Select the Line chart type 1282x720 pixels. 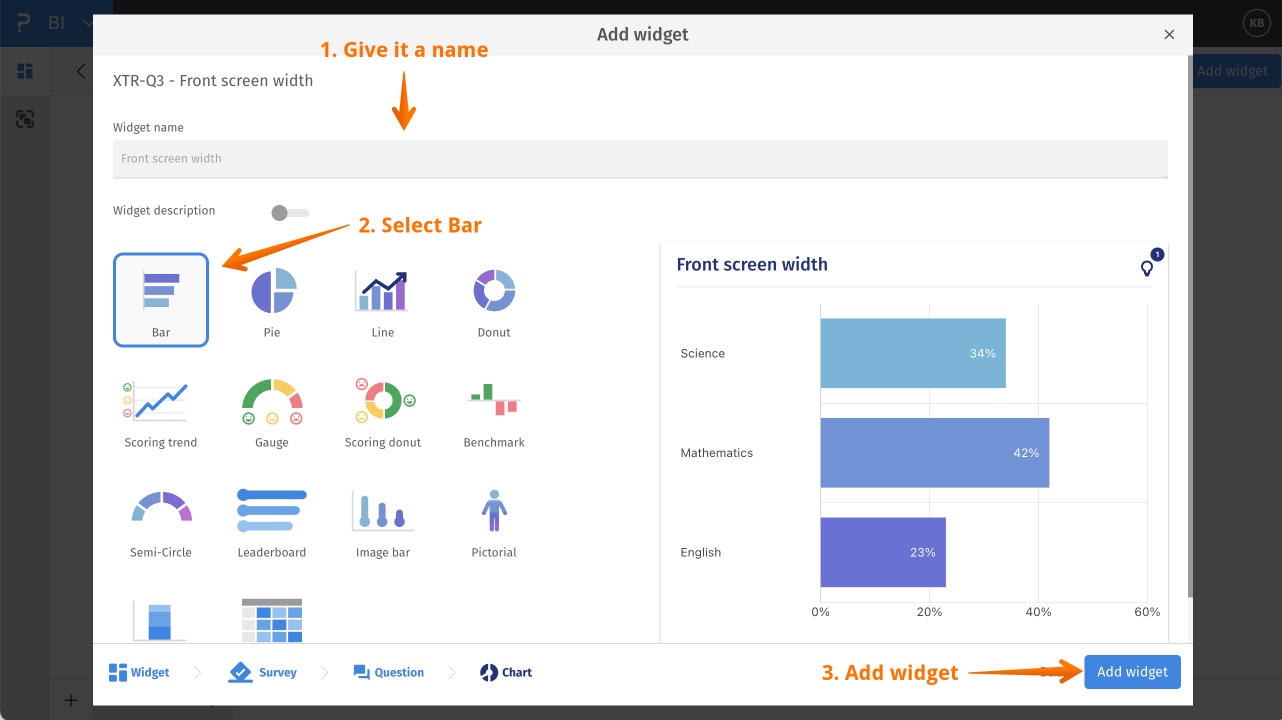[382, 299]
